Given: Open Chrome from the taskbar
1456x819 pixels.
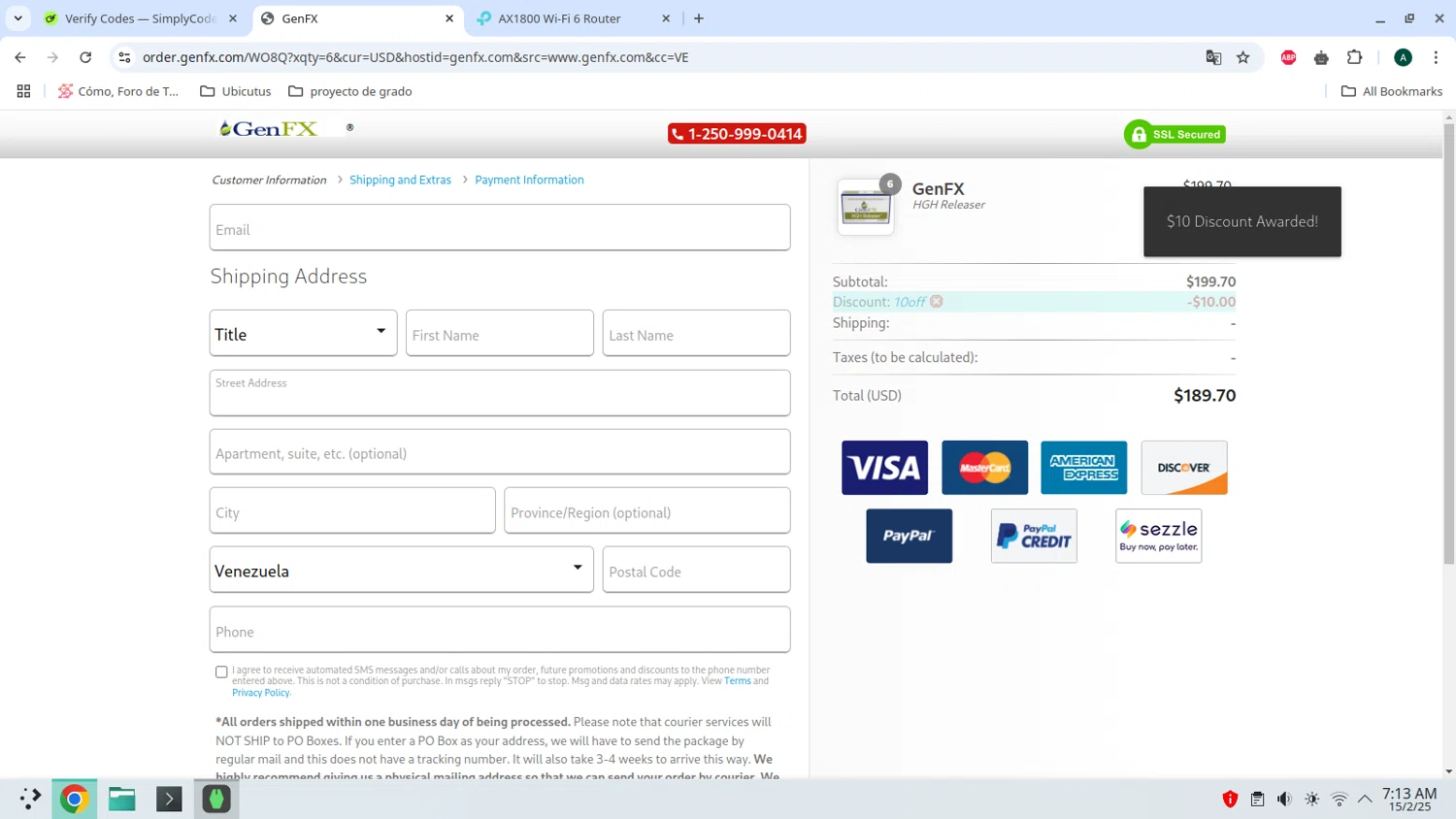Looking at the screenshot, I should coord(74,799).
